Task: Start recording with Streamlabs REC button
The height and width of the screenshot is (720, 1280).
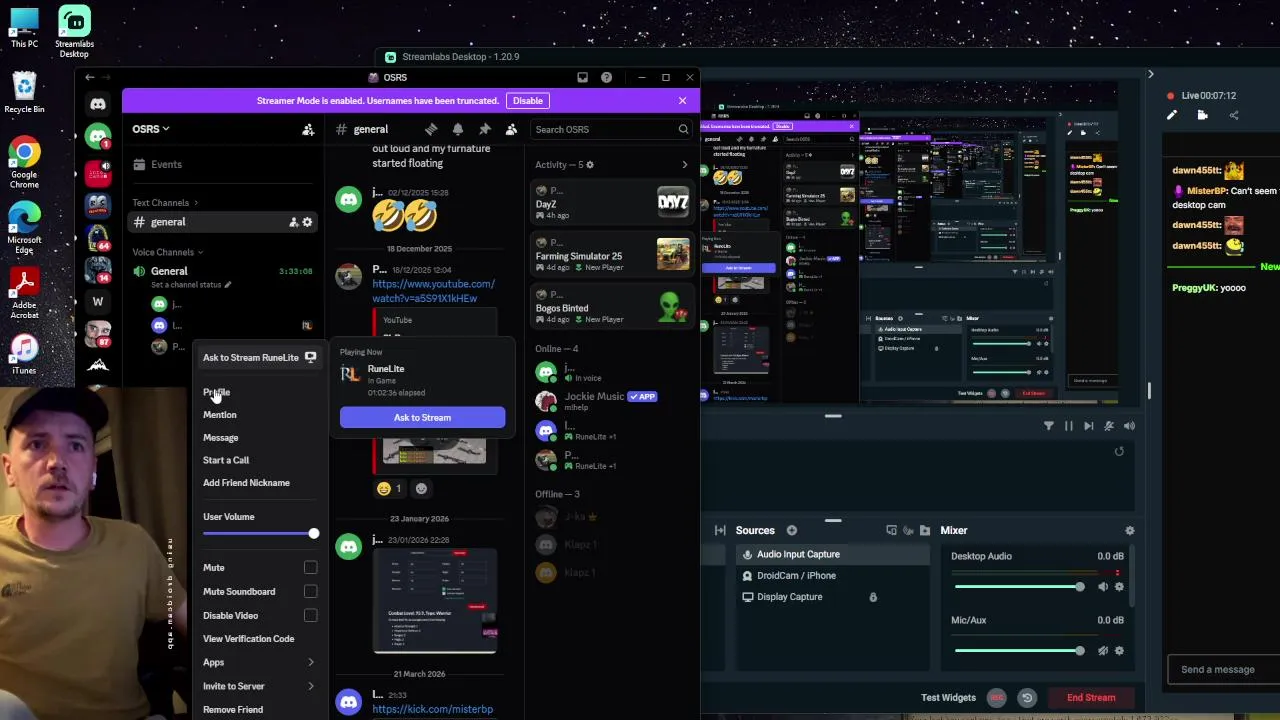Action: coord(996,697)
